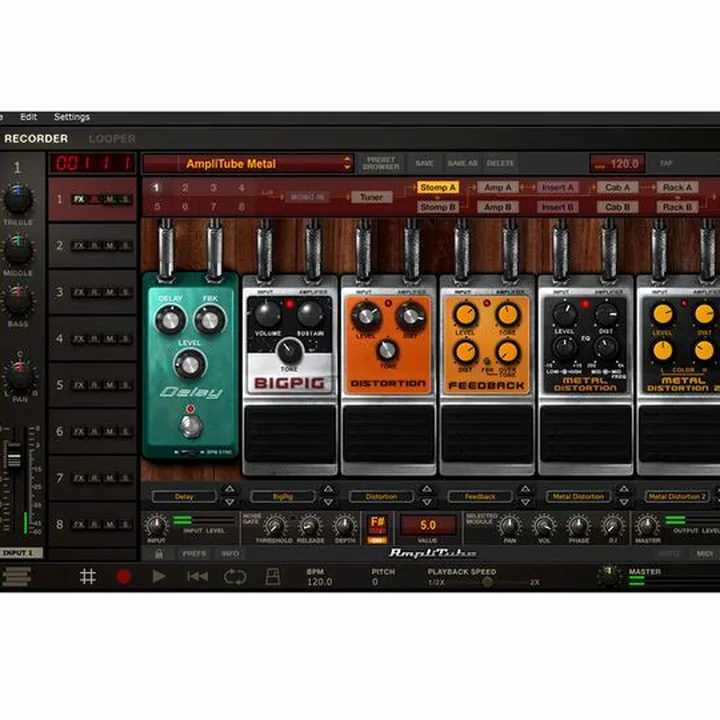Solo track 1 with the S button

(125, 199)
